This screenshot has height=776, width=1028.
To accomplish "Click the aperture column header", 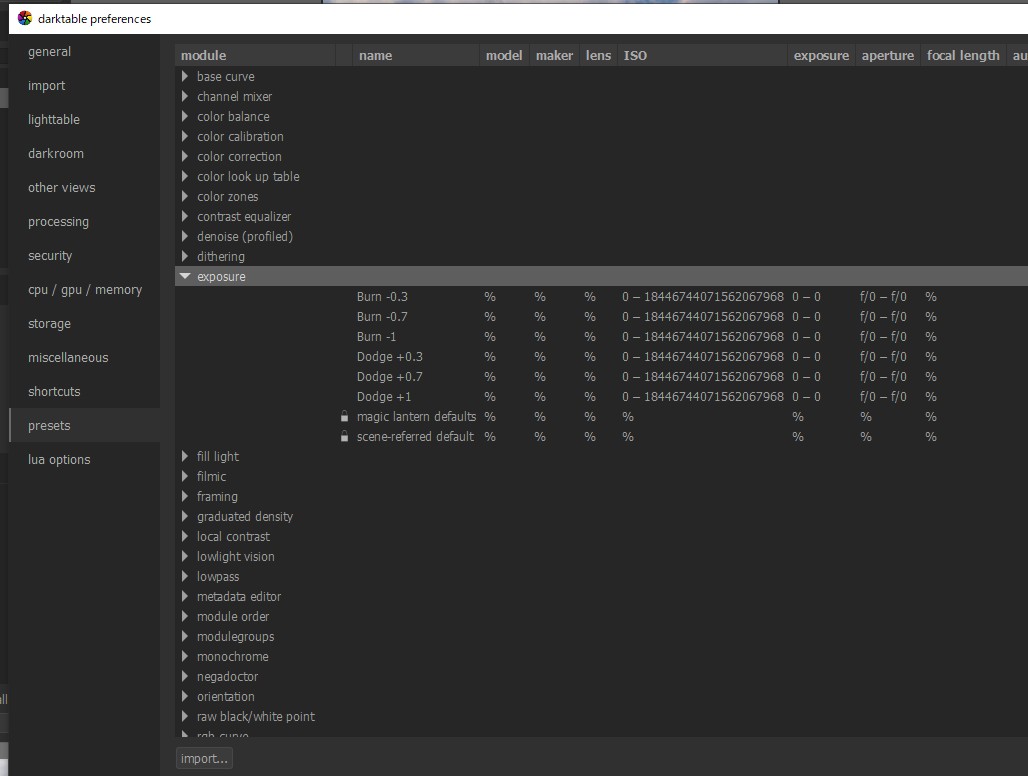I will (x=888, y=56).
